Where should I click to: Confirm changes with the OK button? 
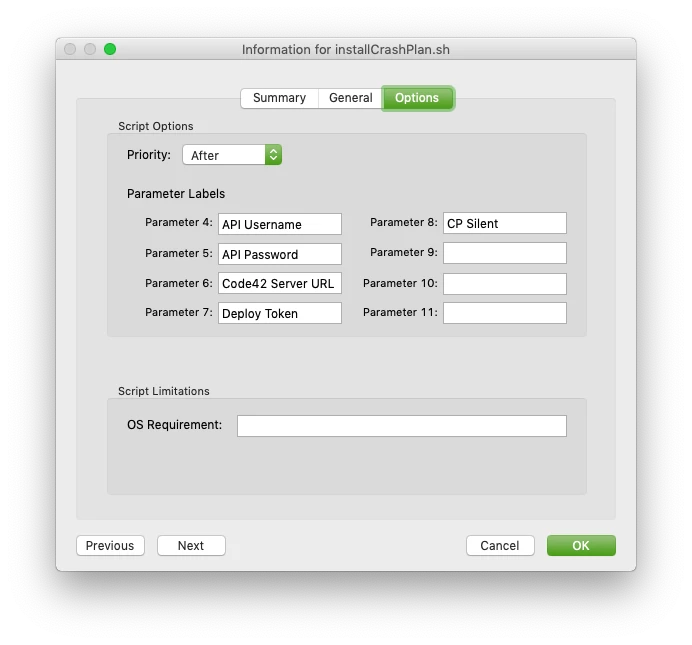581,546
